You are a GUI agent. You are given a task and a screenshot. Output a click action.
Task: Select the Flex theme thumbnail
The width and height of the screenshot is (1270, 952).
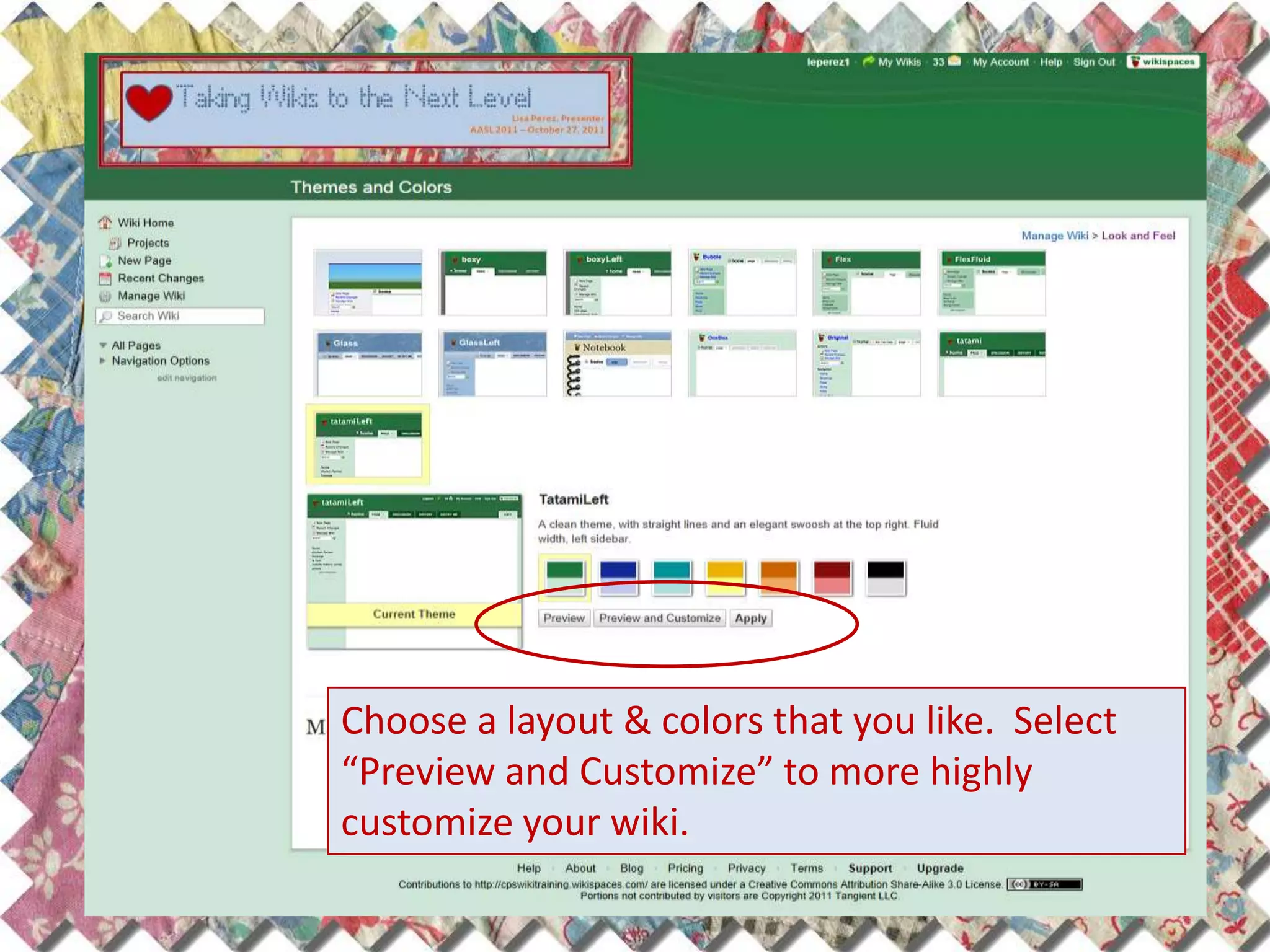pos(867,283)
